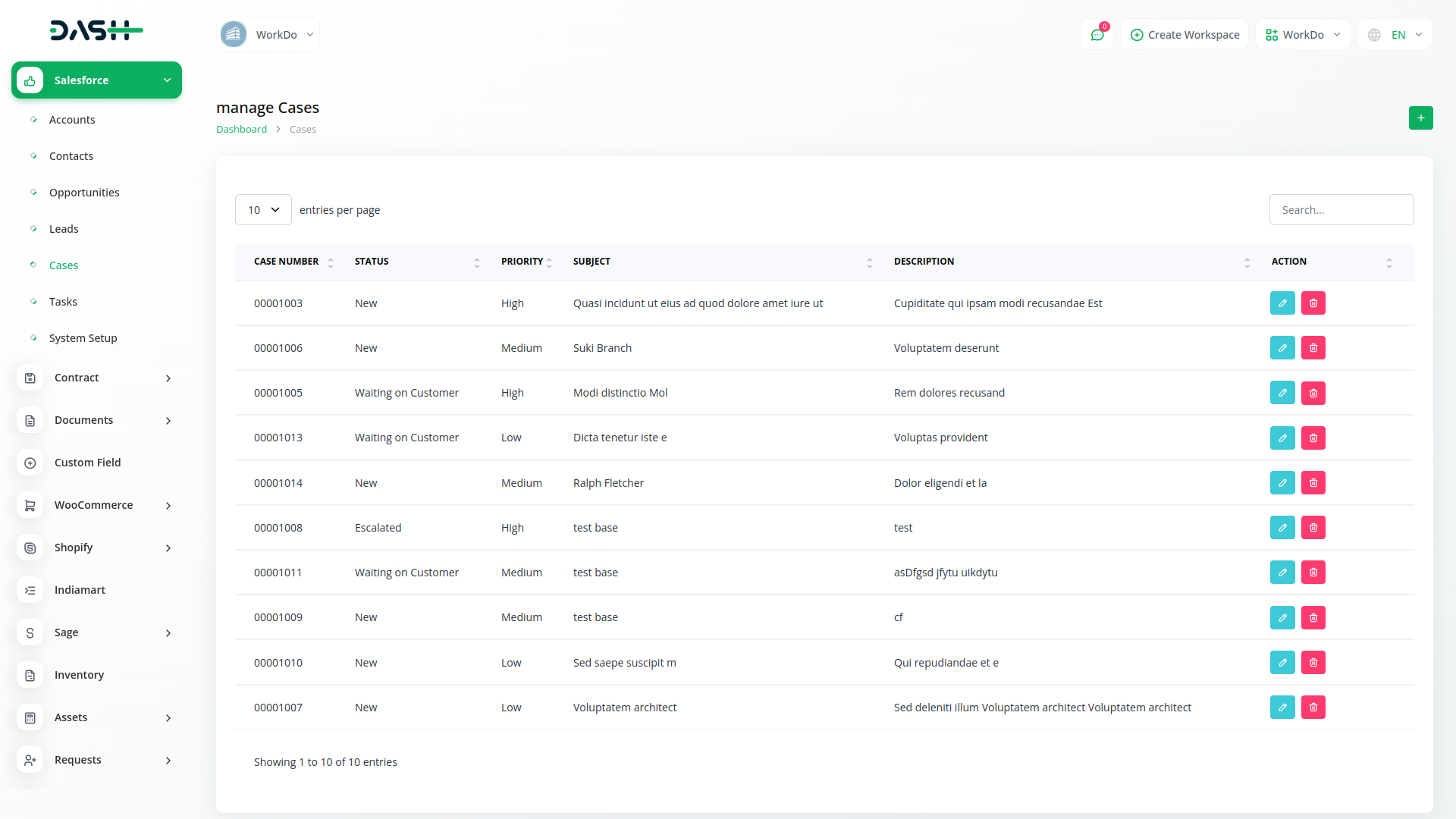Open entries per page dropdown
This screenshot has width=1456, height=819.
tap(263, 210)
